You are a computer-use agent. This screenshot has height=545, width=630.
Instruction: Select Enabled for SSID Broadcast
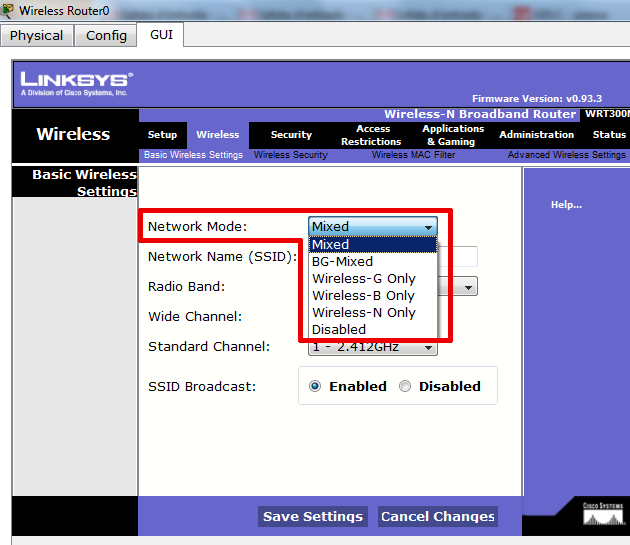click(x=315, y=386)
